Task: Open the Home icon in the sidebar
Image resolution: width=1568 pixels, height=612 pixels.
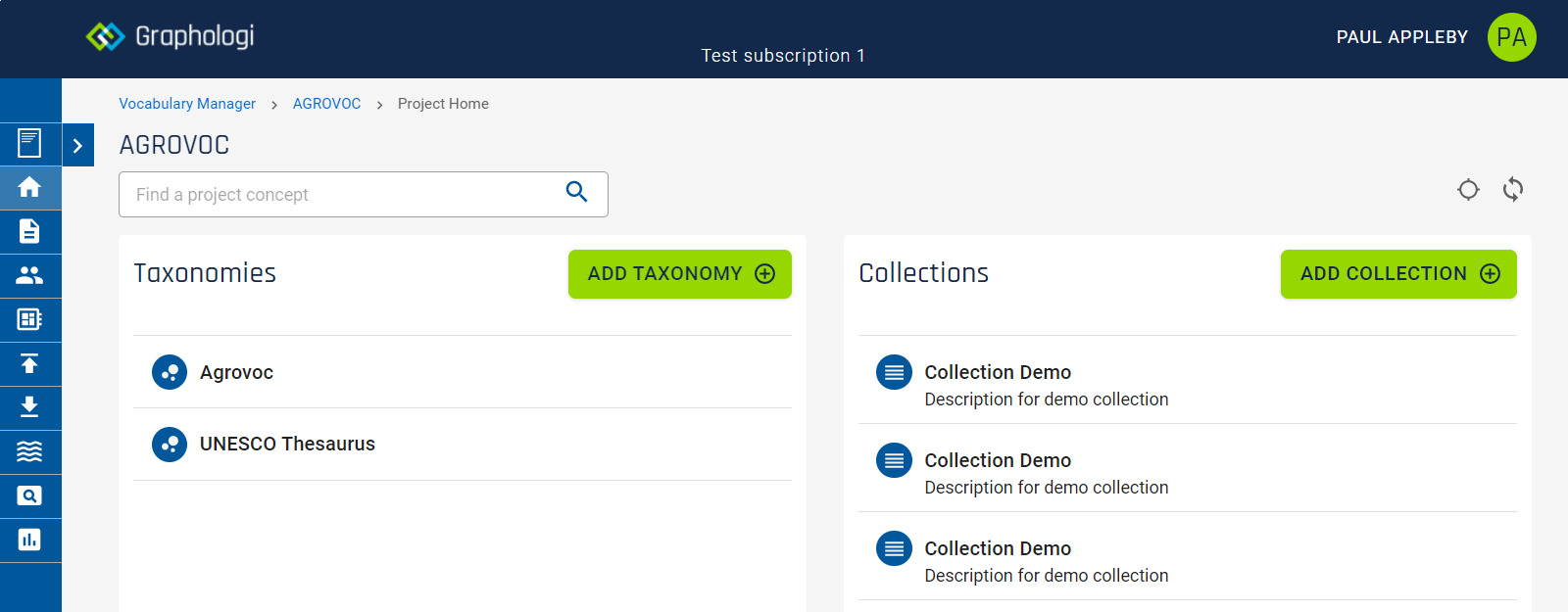Action: (x=29, y=187)
